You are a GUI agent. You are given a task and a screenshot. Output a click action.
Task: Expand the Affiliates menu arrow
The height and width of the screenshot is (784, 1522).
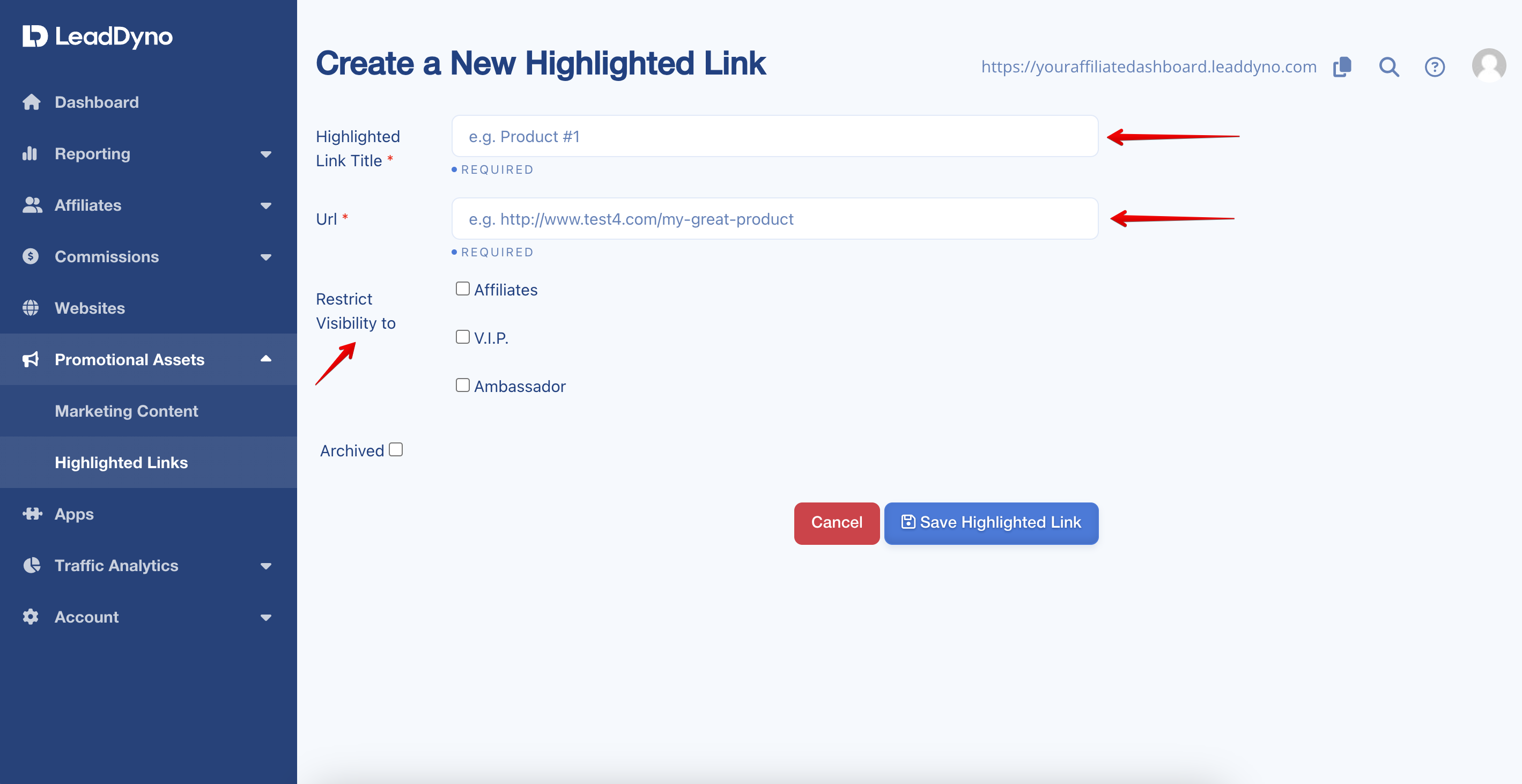(266, 205)
